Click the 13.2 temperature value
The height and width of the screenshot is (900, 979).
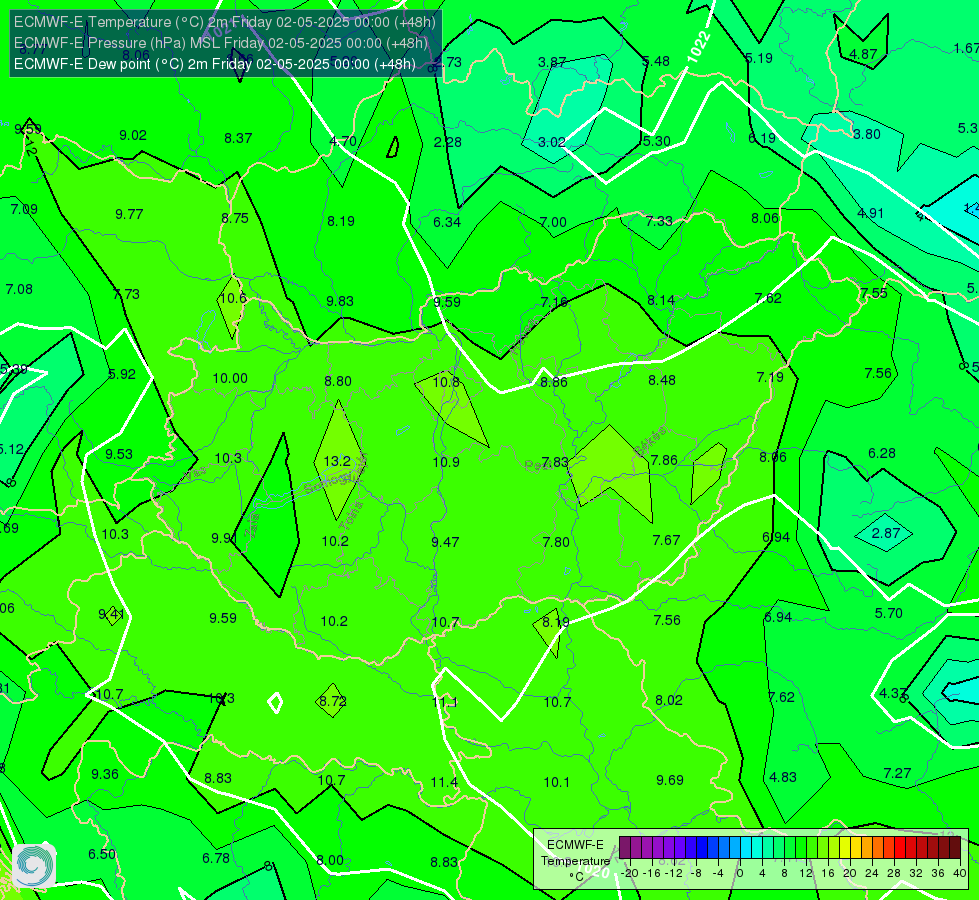pyautogui.click(x=337, y=461)
